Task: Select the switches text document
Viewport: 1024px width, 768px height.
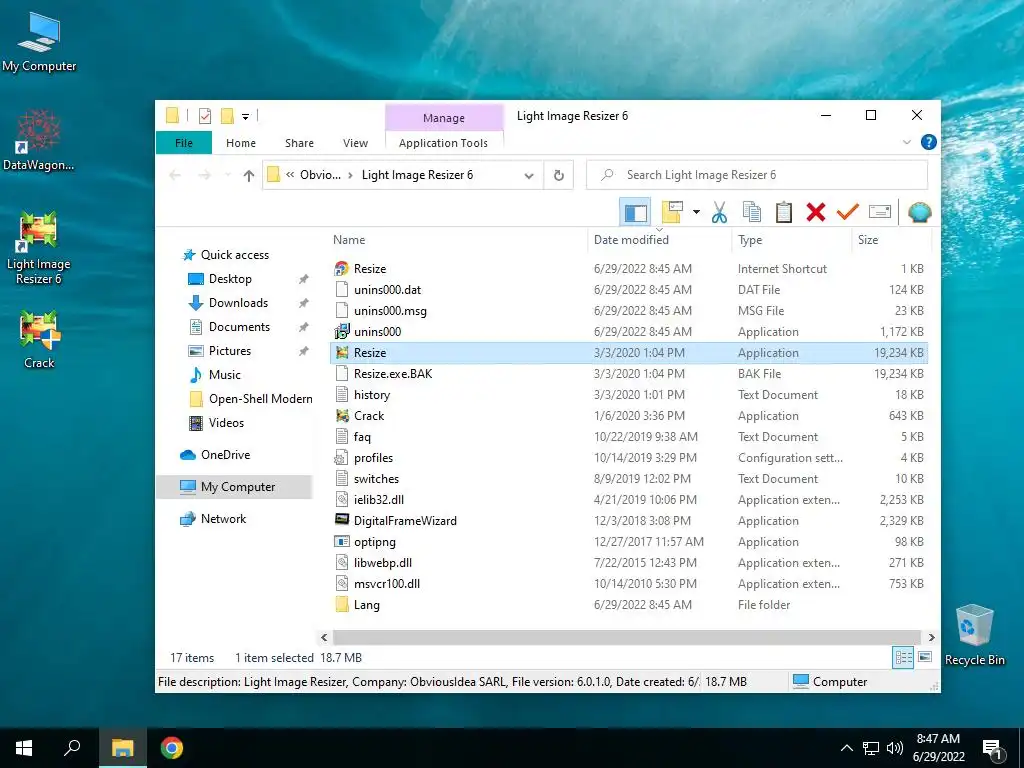Action: pos(630,479)
